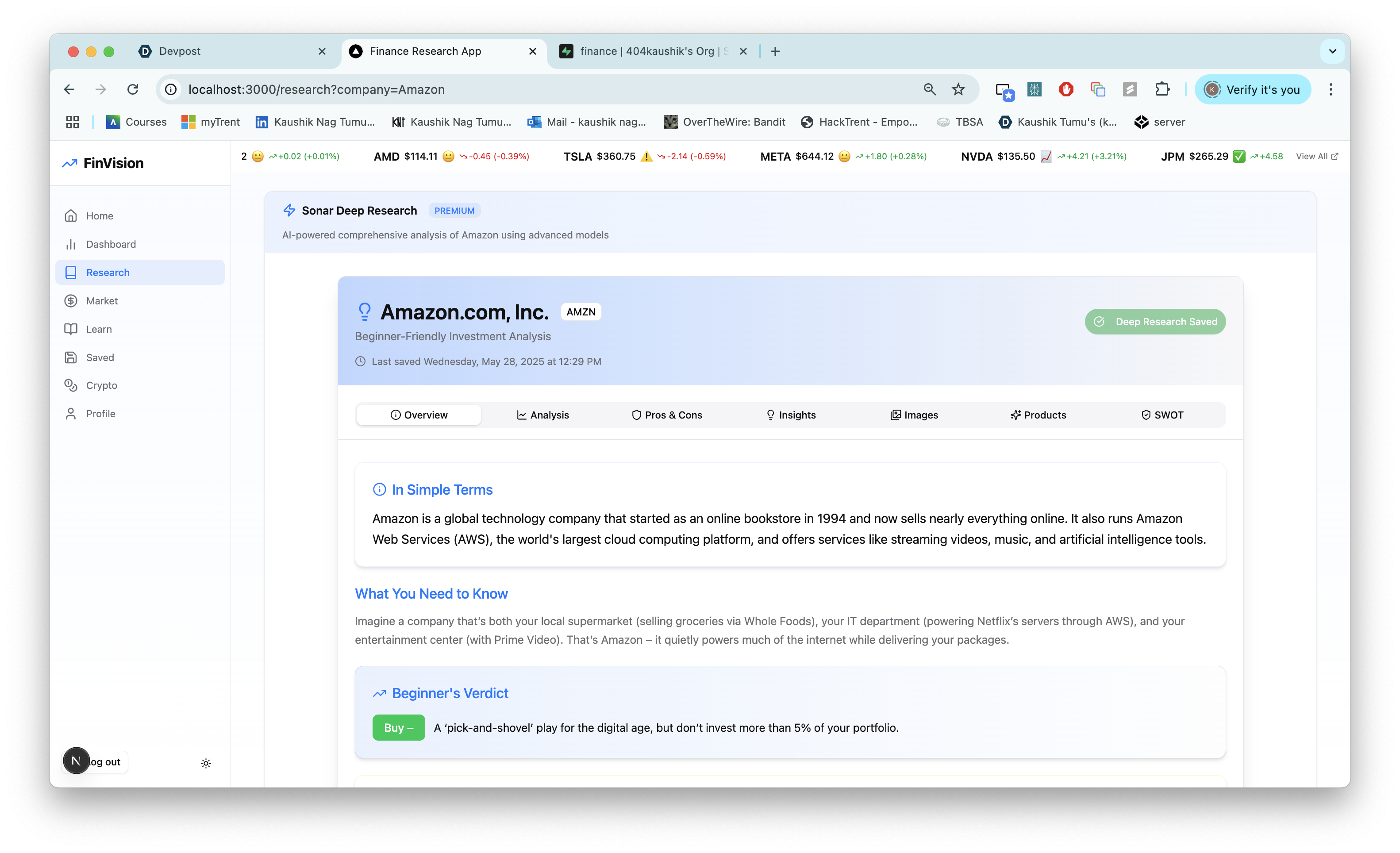This screenshot has height=853, width=1400.
Task: Open the Home sidebar icon
Action: 70,216
